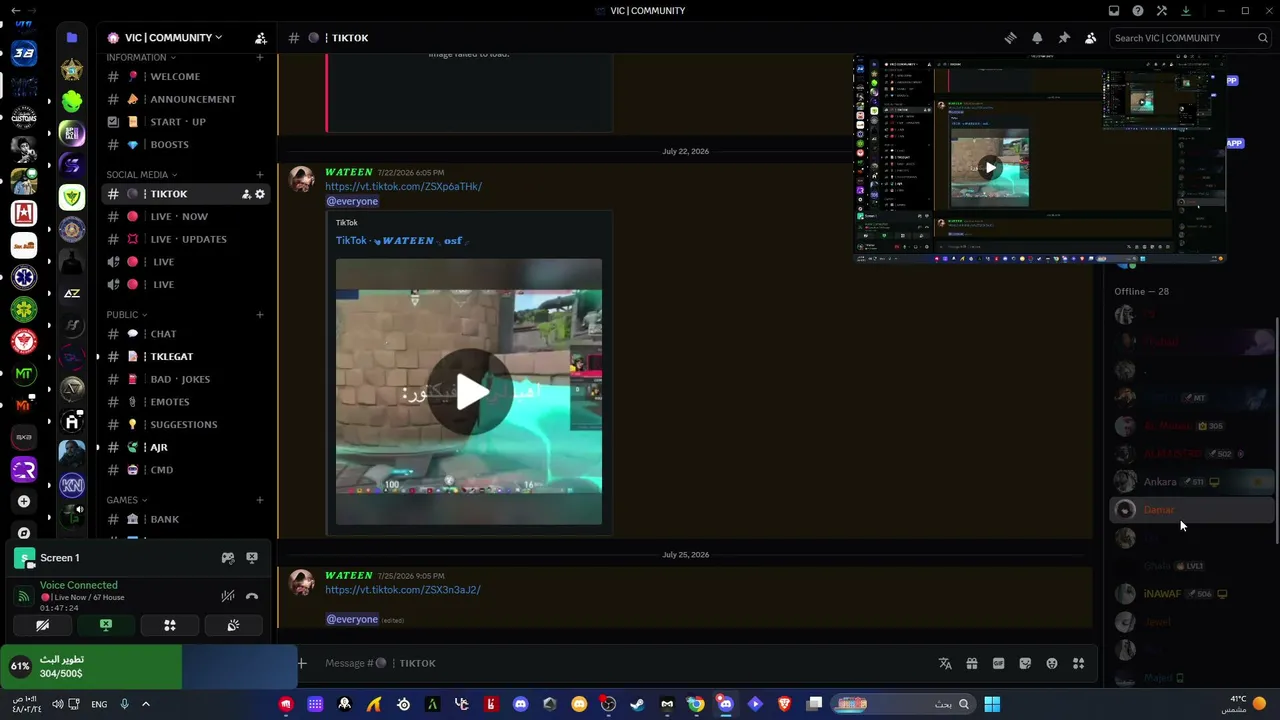Open the translate icon in message bar
Viewport: 1280px width, 720px height.
pos(945,663)
